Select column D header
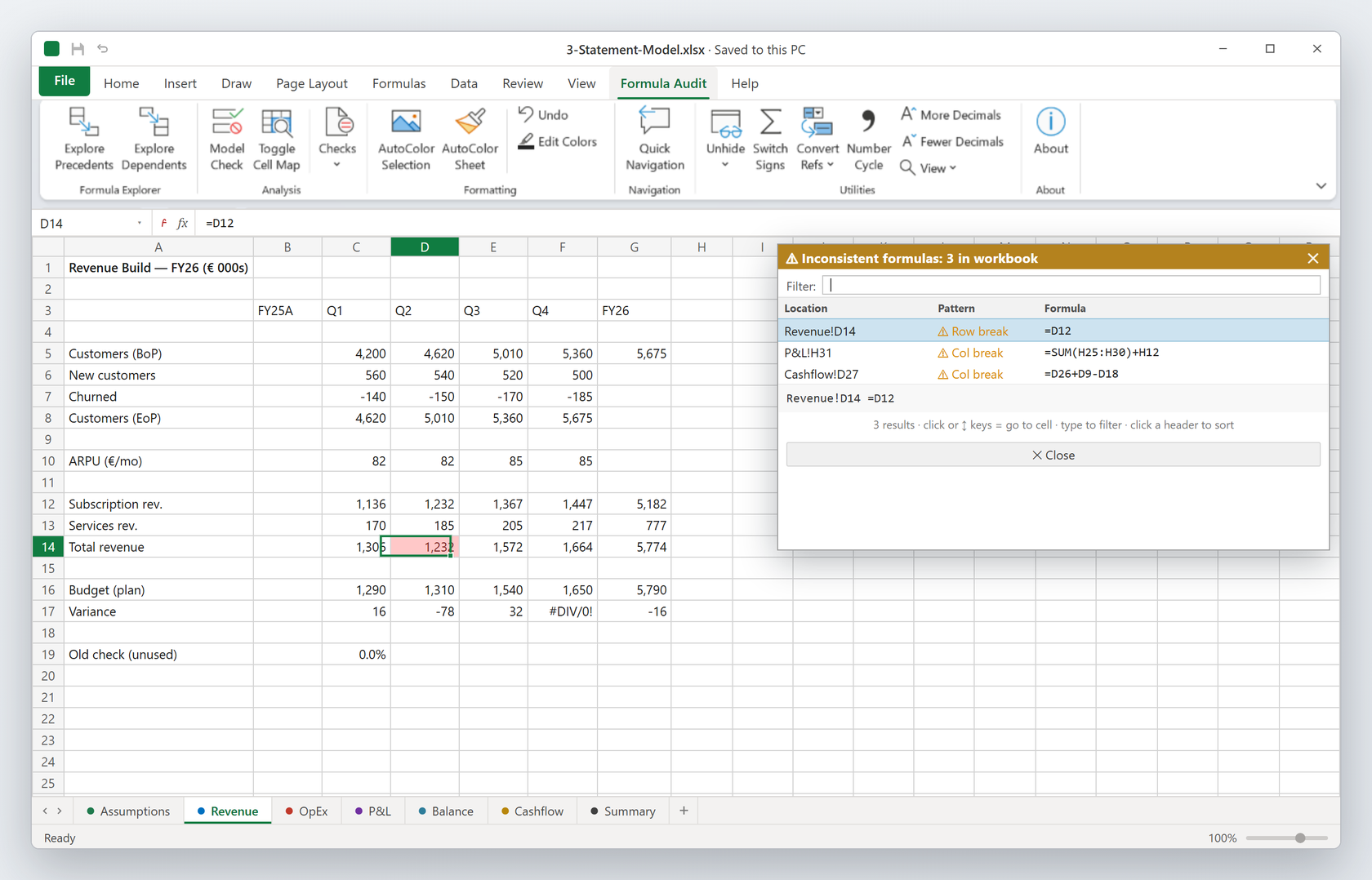Screen dimensions: 1372x880 click(425, 247)
